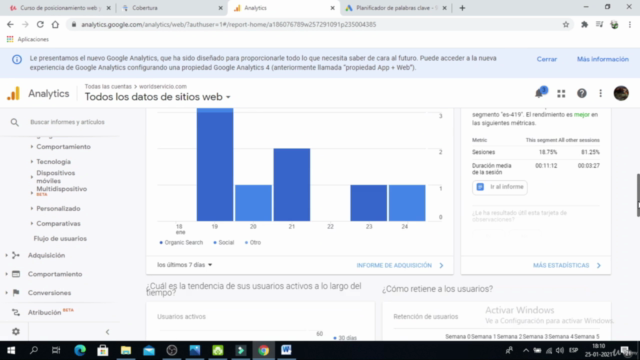This screenshot has height=360, width=640.
Task: Open the Help question mark icon
Action: (582, 93)
